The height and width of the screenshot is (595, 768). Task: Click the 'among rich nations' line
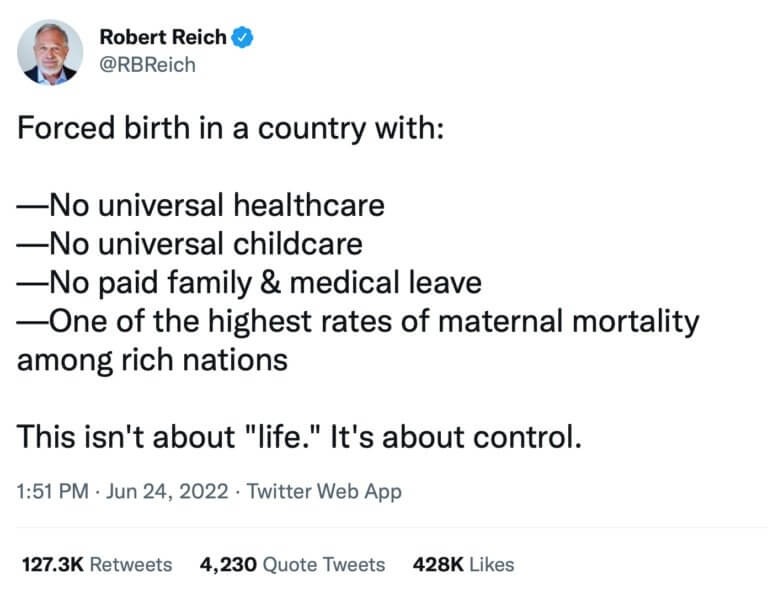(152, 360)
